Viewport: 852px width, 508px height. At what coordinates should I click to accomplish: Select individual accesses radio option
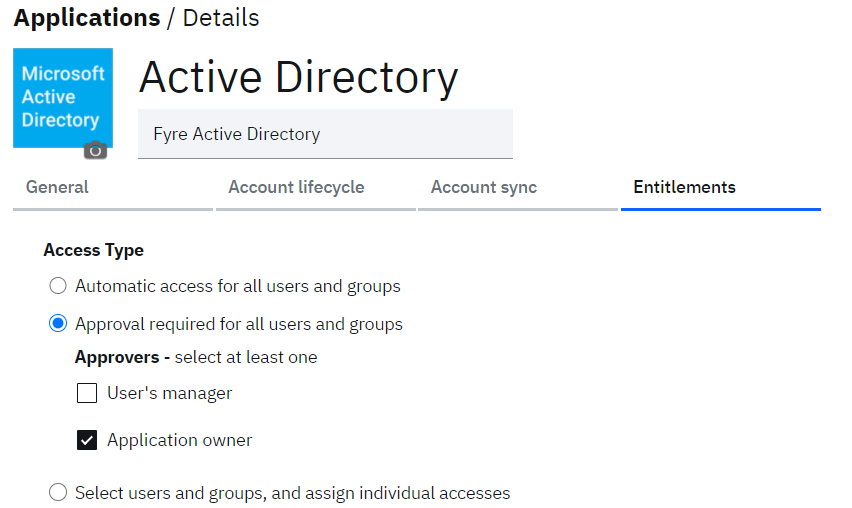(x=58, y=492)
